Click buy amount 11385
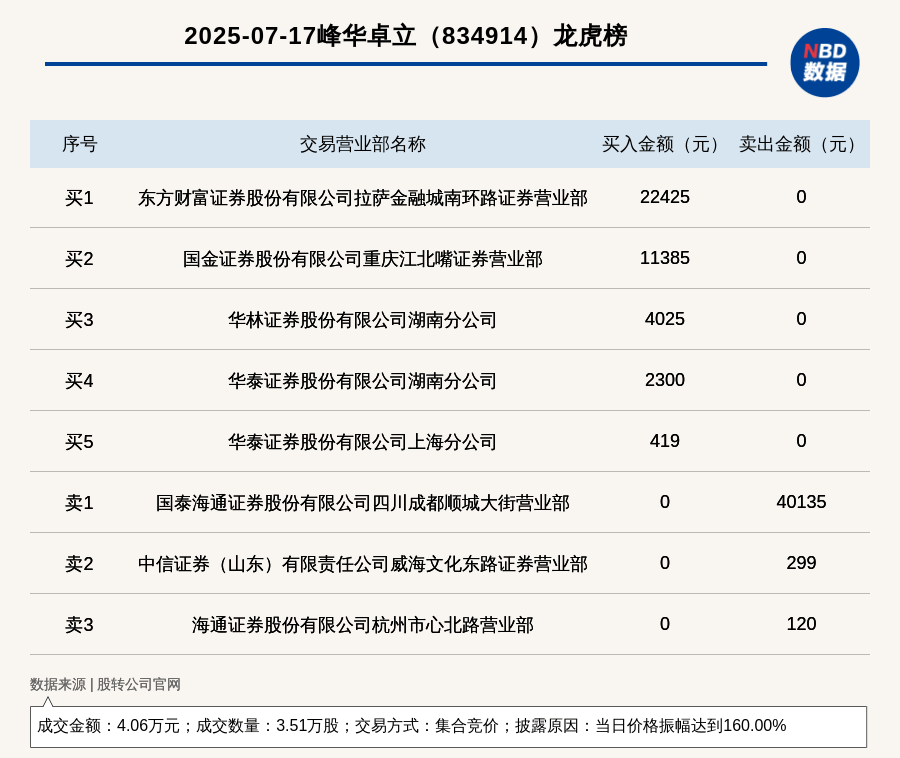The image size is (900, 758). click(x=665, y=258)
